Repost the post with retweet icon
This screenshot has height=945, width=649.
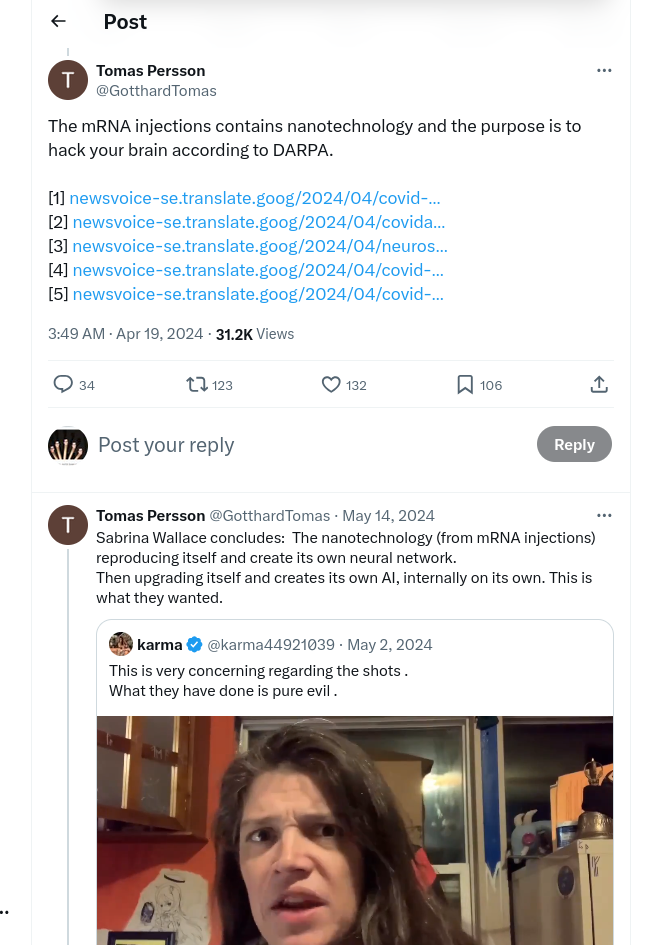pyautogui.click(x=197, y=384)
